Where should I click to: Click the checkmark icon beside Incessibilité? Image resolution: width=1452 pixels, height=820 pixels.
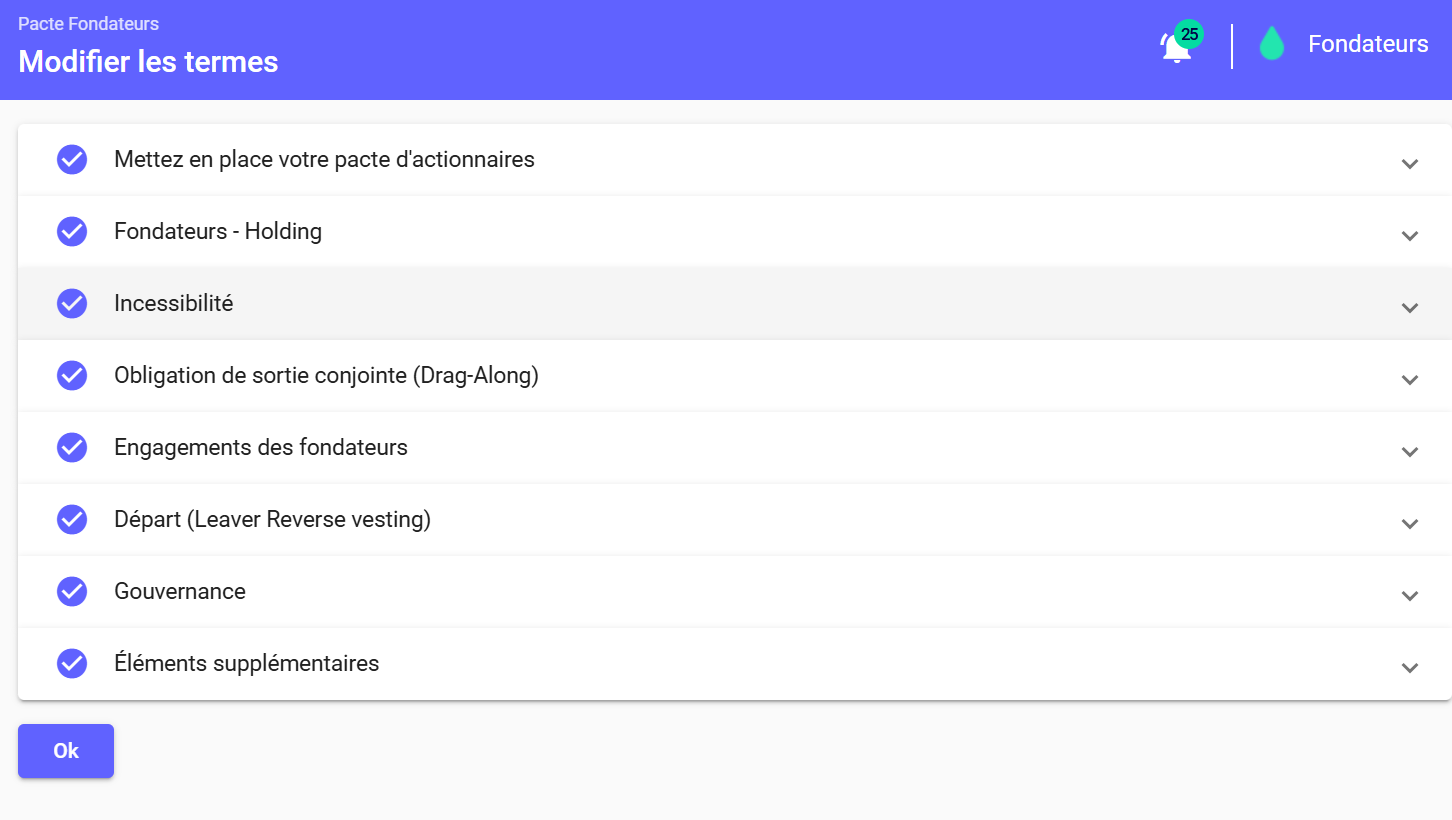(x=72, y=303)
